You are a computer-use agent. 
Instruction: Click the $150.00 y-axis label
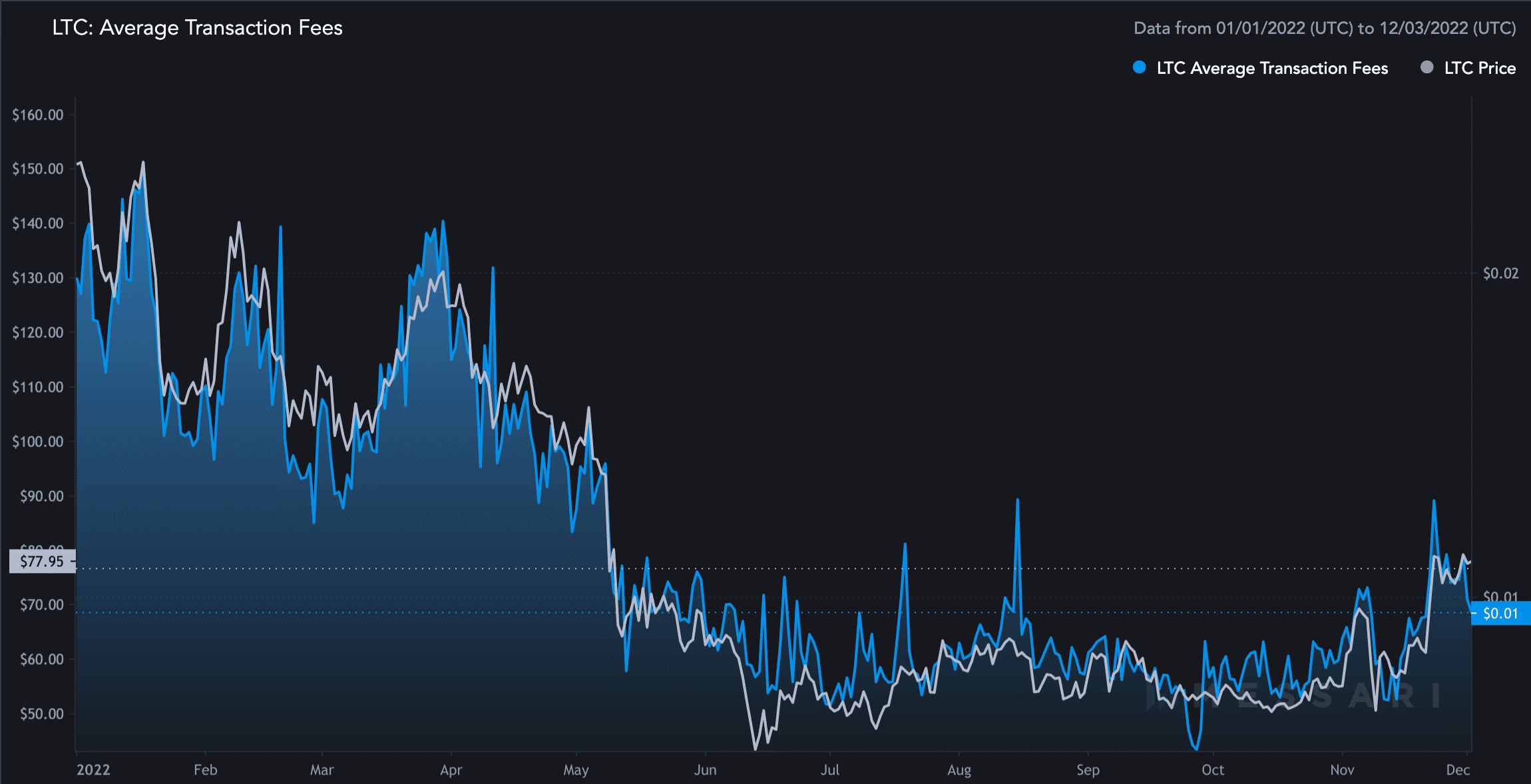pos(38,169)
